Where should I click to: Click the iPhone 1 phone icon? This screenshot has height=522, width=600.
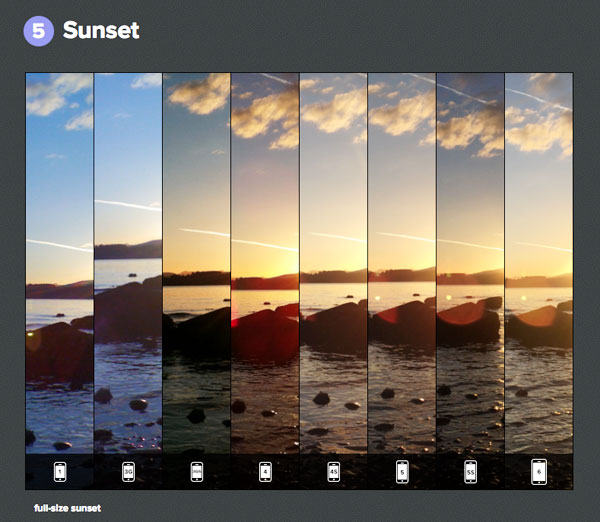(x=60, y=472)
